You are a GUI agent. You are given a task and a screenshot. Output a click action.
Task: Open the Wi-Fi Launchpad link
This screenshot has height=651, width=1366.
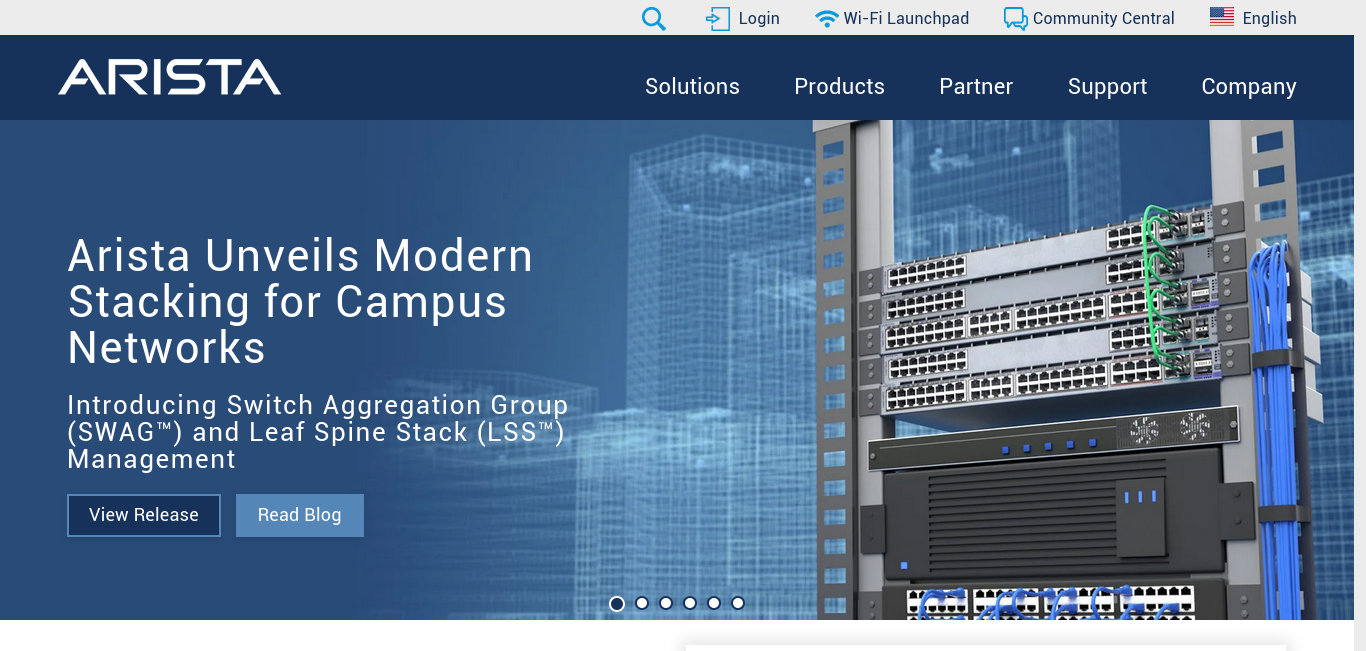[906, 18]
